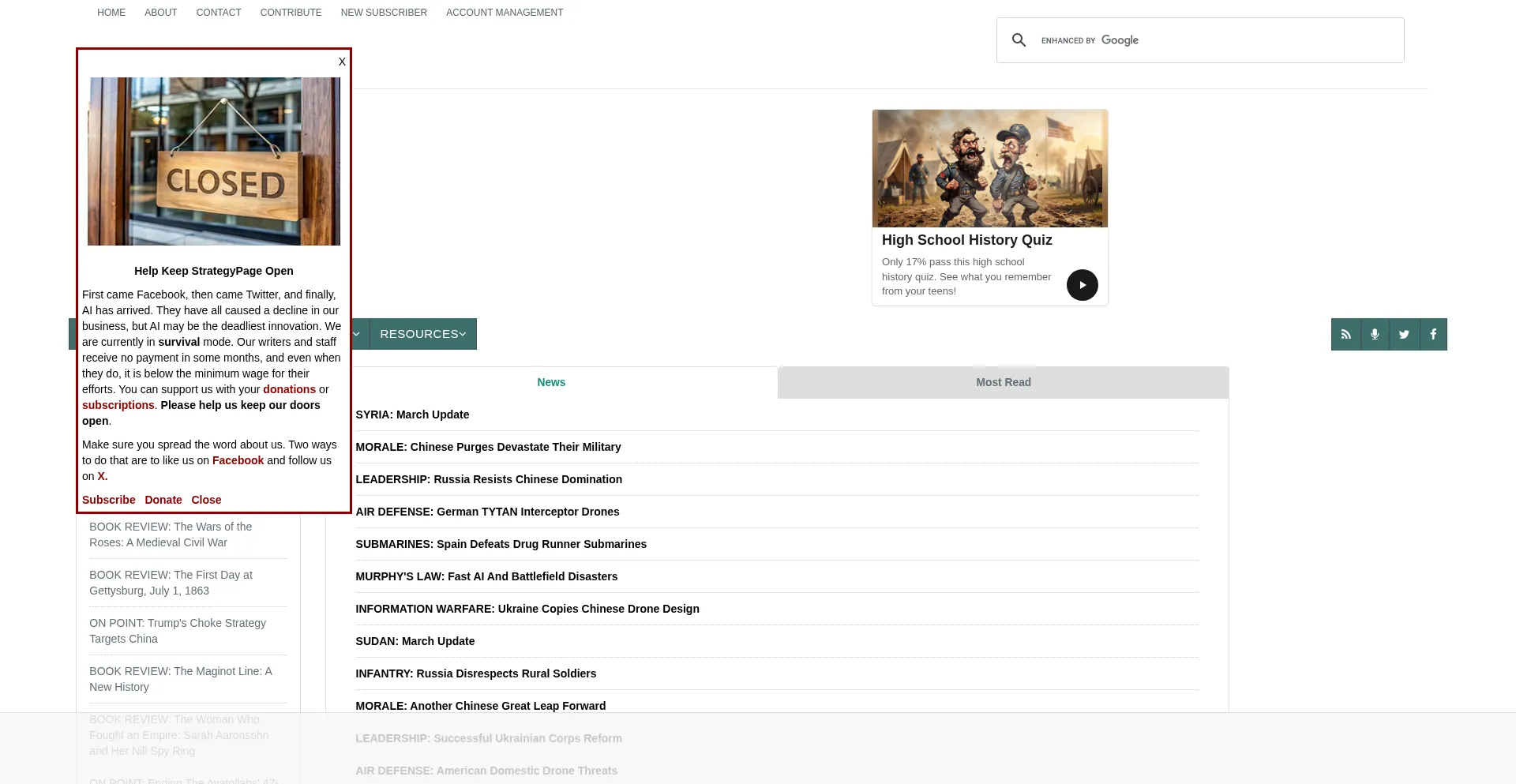1516x784 pixels.
Task: Open the Twitter icon link
Action: 1404,334
